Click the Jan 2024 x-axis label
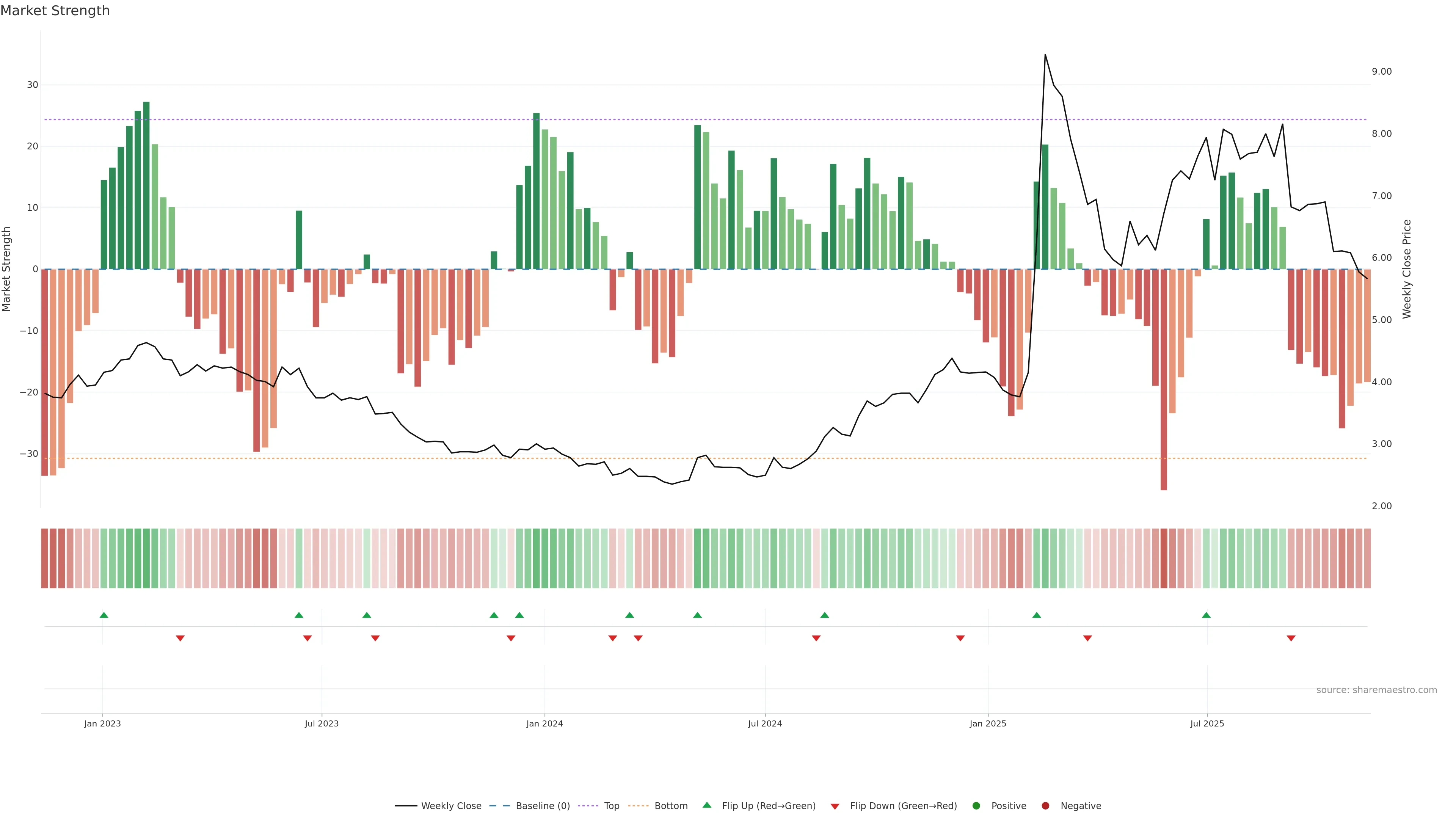This screenshot has height=819, width=1456. pos(544,723)
